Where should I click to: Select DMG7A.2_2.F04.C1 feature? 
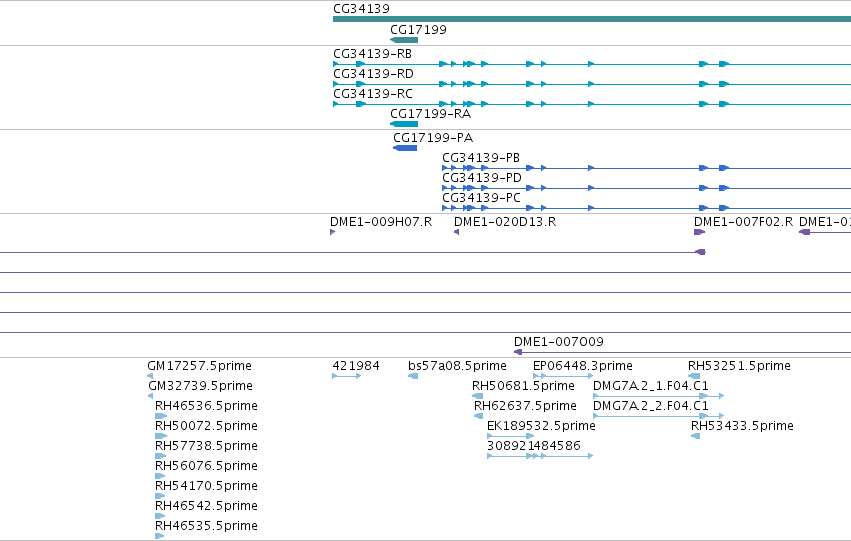click(658, 416)
